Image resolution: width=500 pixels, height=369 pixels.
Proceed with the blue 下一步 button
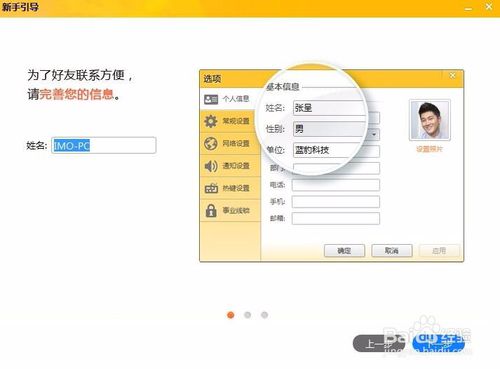point(439,343)
